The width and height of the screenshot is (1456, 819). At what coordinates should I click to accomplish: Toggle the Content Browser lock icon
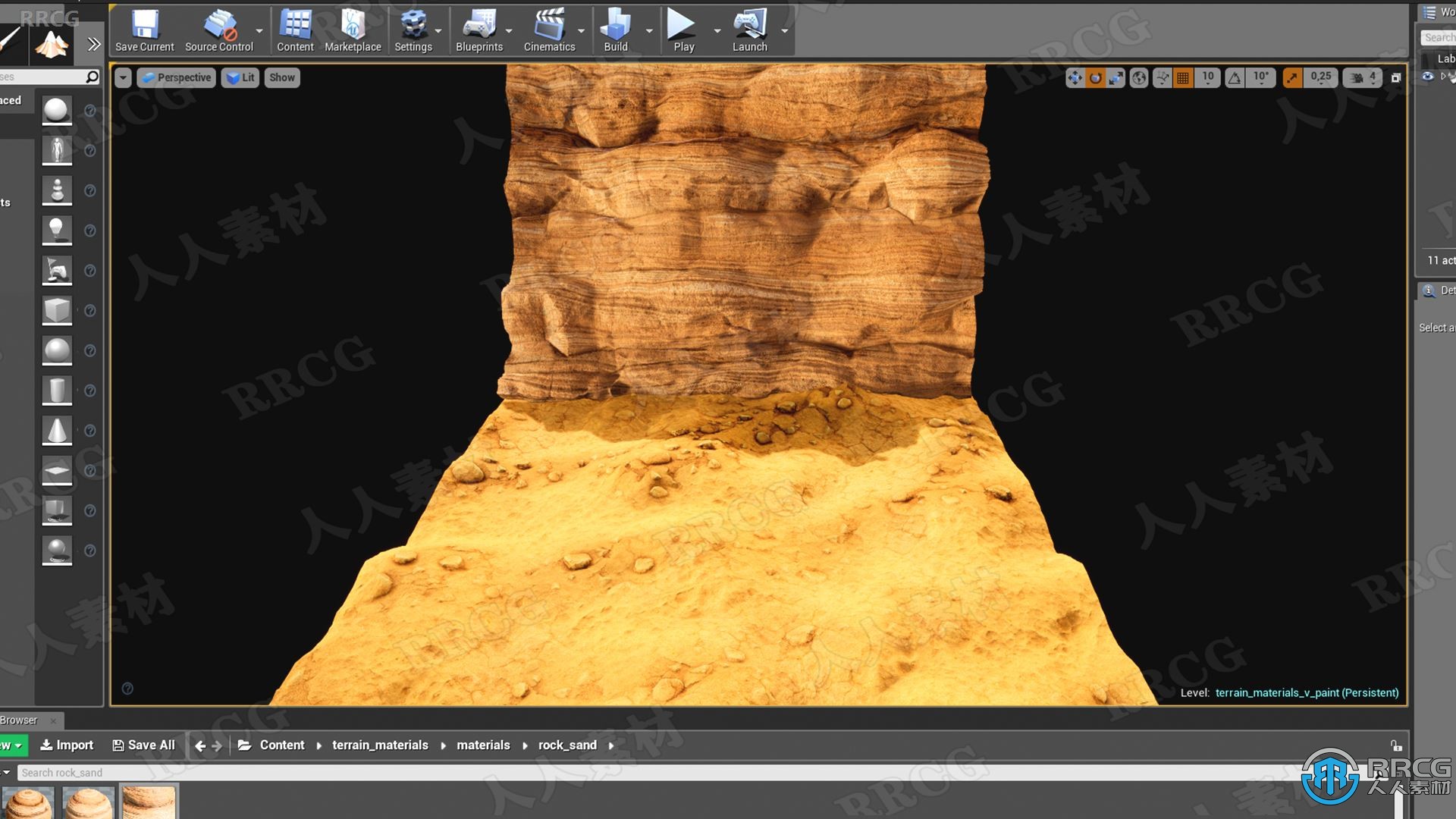pos(1396,745)
